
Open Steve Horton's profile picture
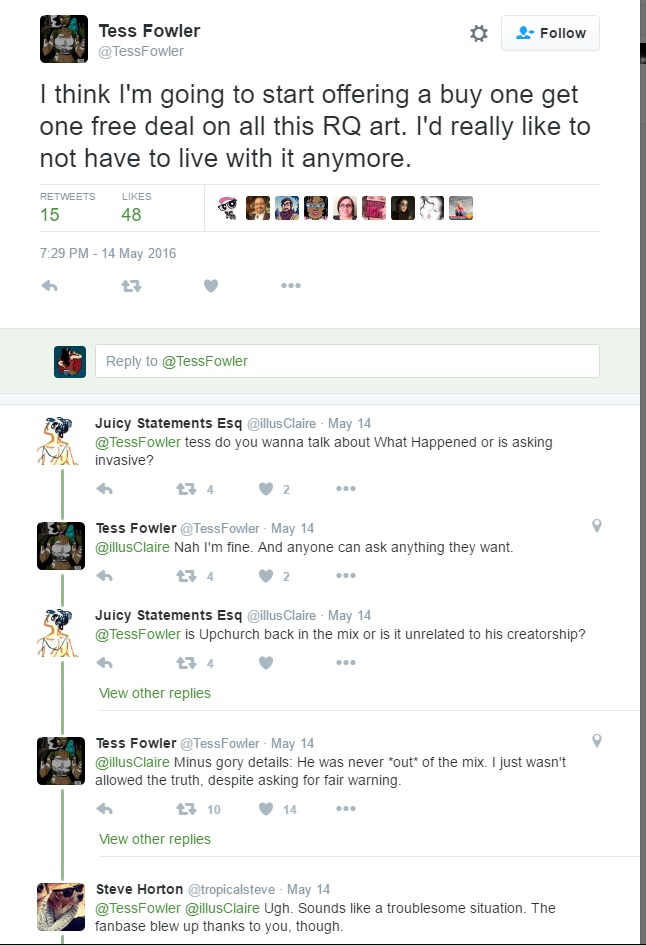click(x=61, y=907)
